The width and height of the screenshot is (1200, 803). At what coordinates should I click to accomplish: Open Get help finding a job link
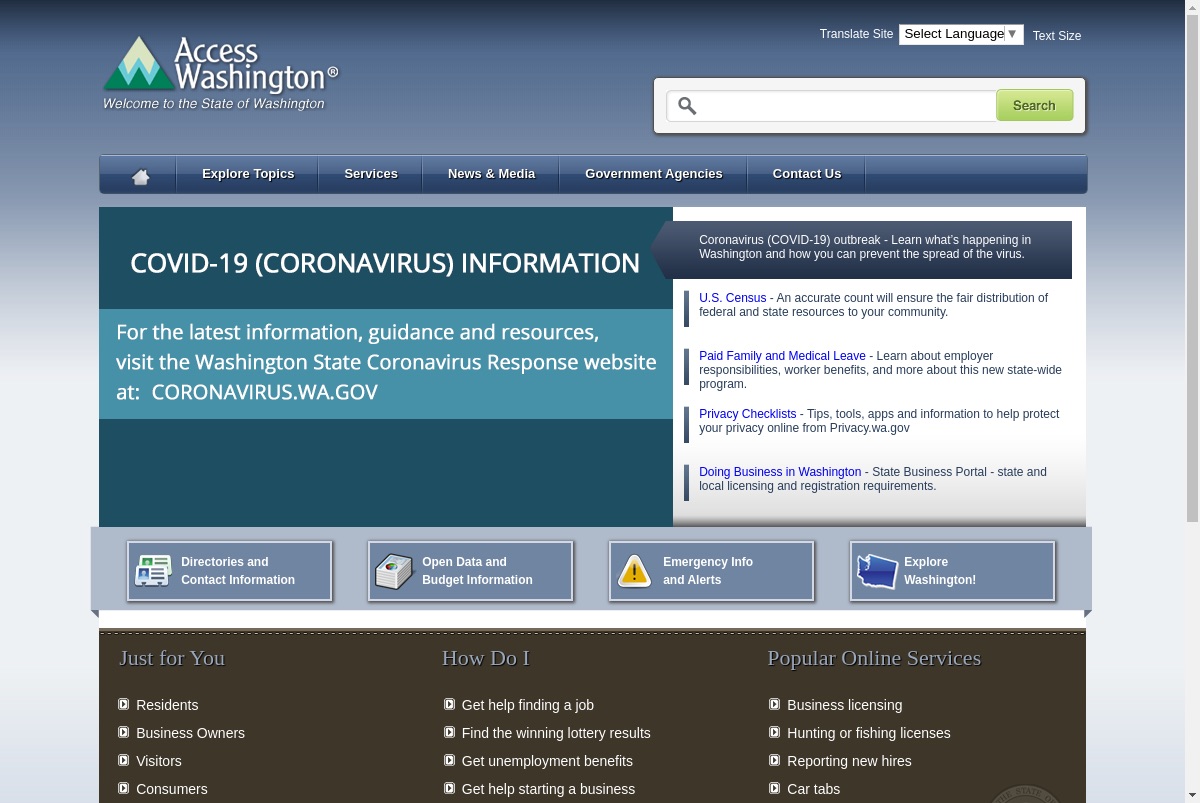tap(528, 705)
